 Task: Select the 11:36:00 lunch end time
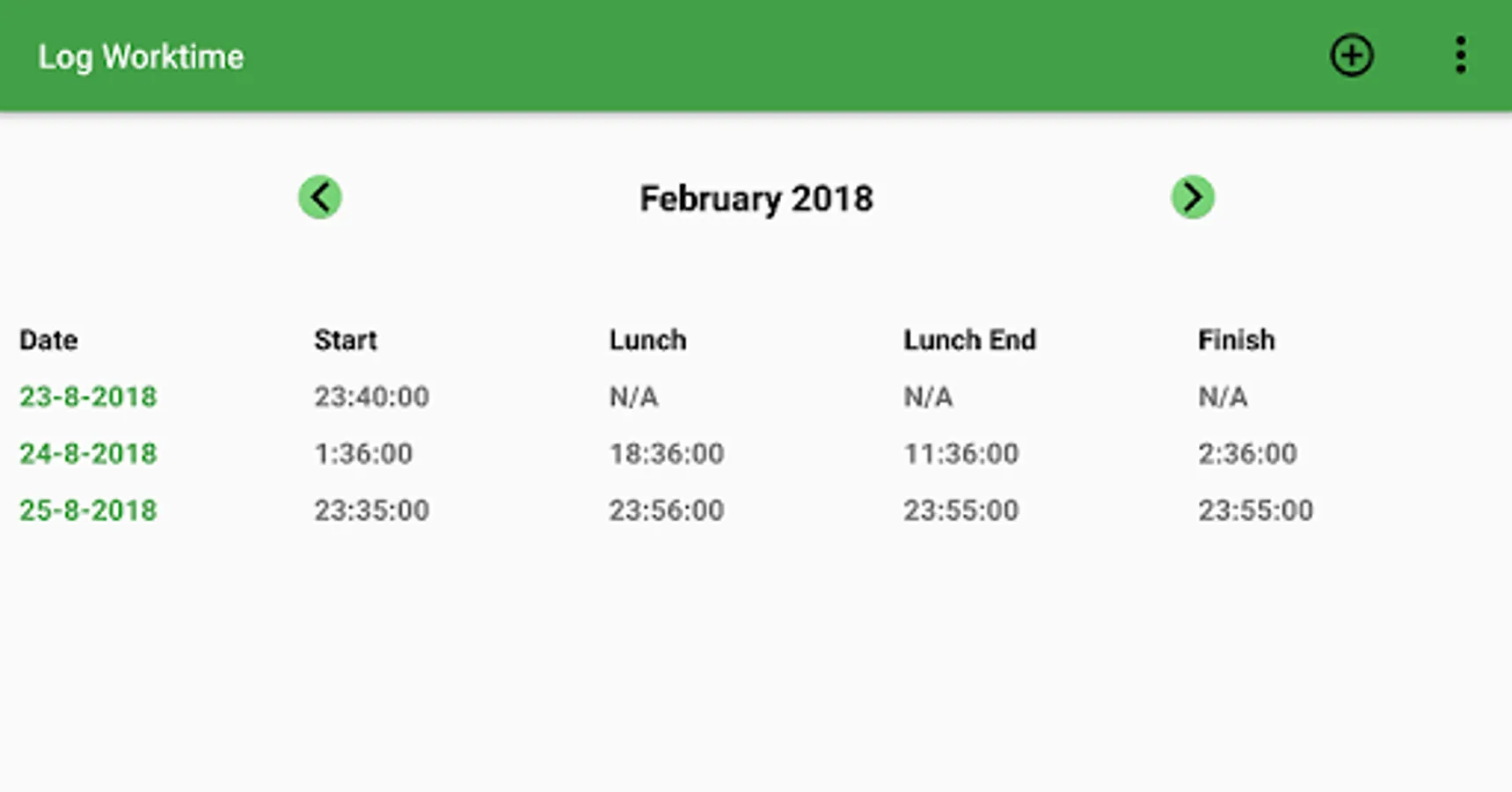click(961, 454)
